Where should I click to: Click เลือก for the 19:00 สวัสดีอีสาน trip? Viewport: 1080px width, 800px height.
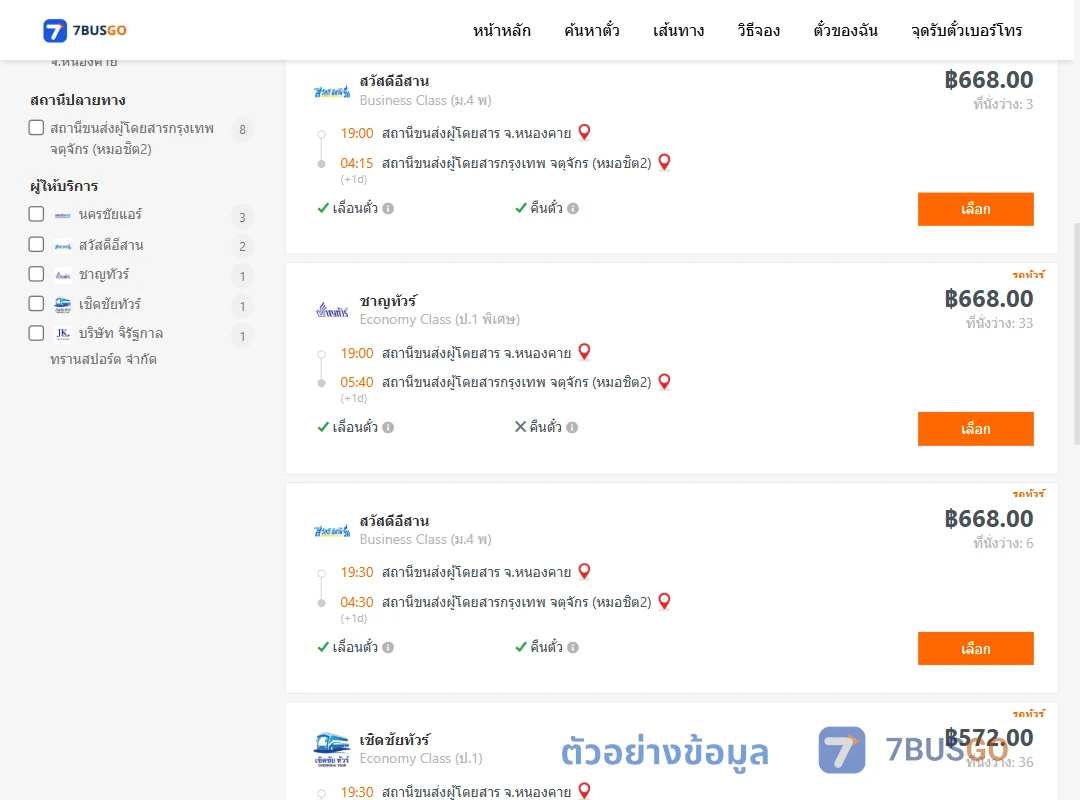pos(975,209)
